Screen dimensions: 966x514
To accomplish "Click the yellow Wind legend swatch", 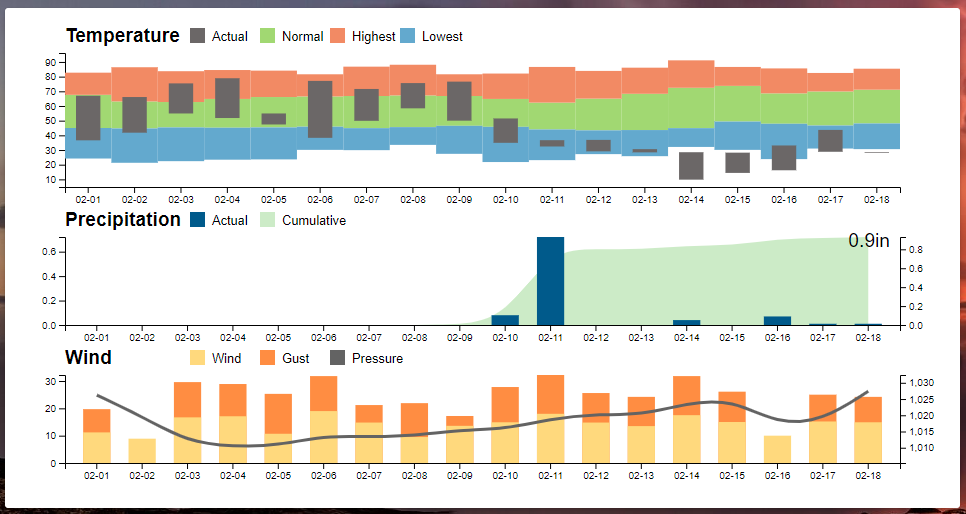I will [x=198, y=358].
